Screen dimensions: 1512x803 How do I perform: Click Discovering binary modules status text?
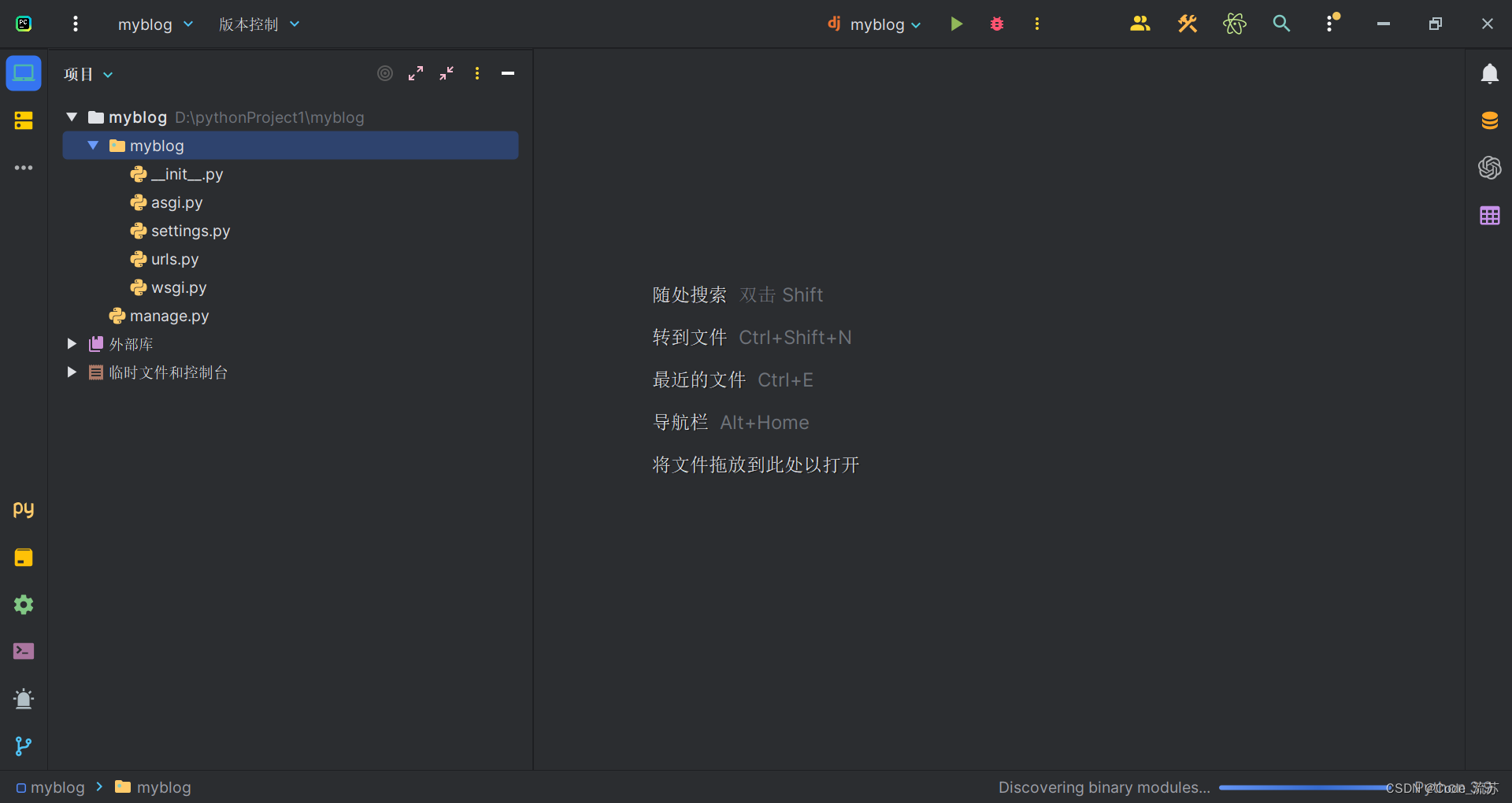1104,787
